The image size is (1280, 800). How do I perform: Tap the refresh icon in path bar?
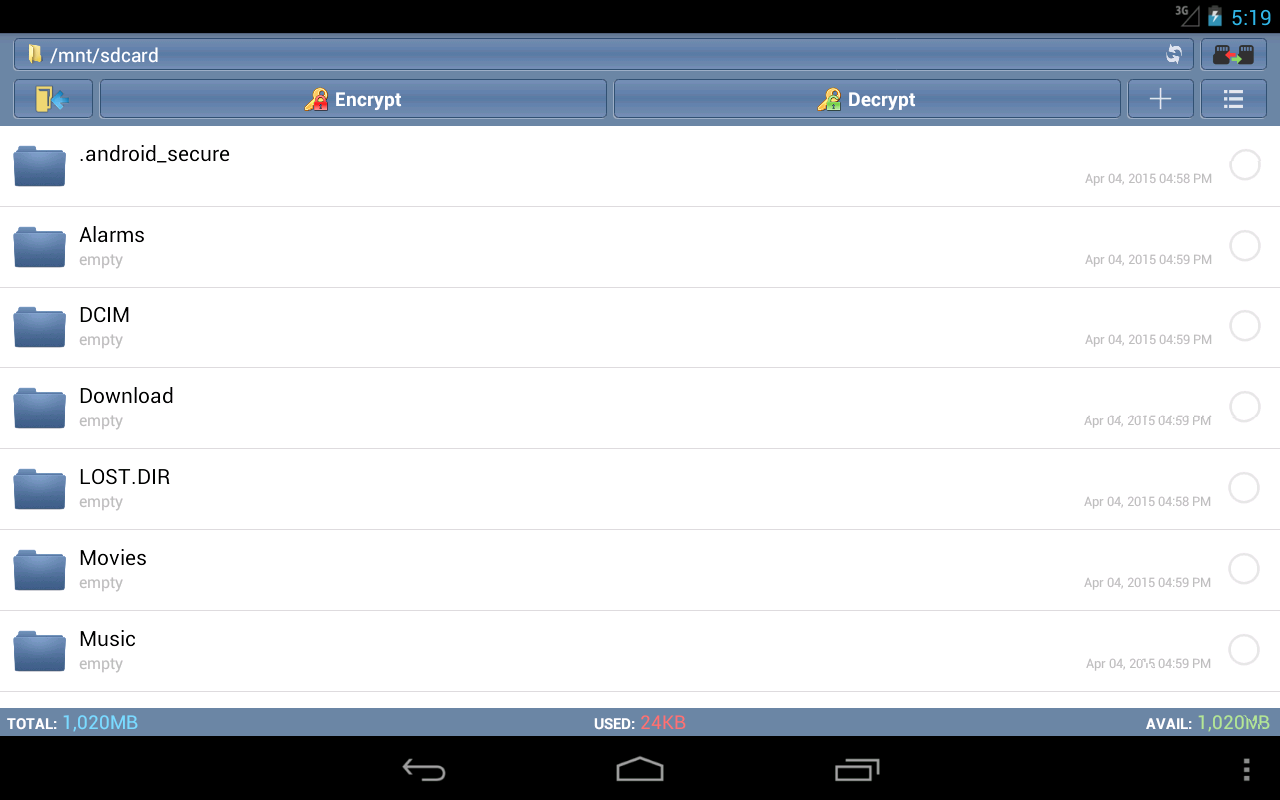pos(1174,55)
